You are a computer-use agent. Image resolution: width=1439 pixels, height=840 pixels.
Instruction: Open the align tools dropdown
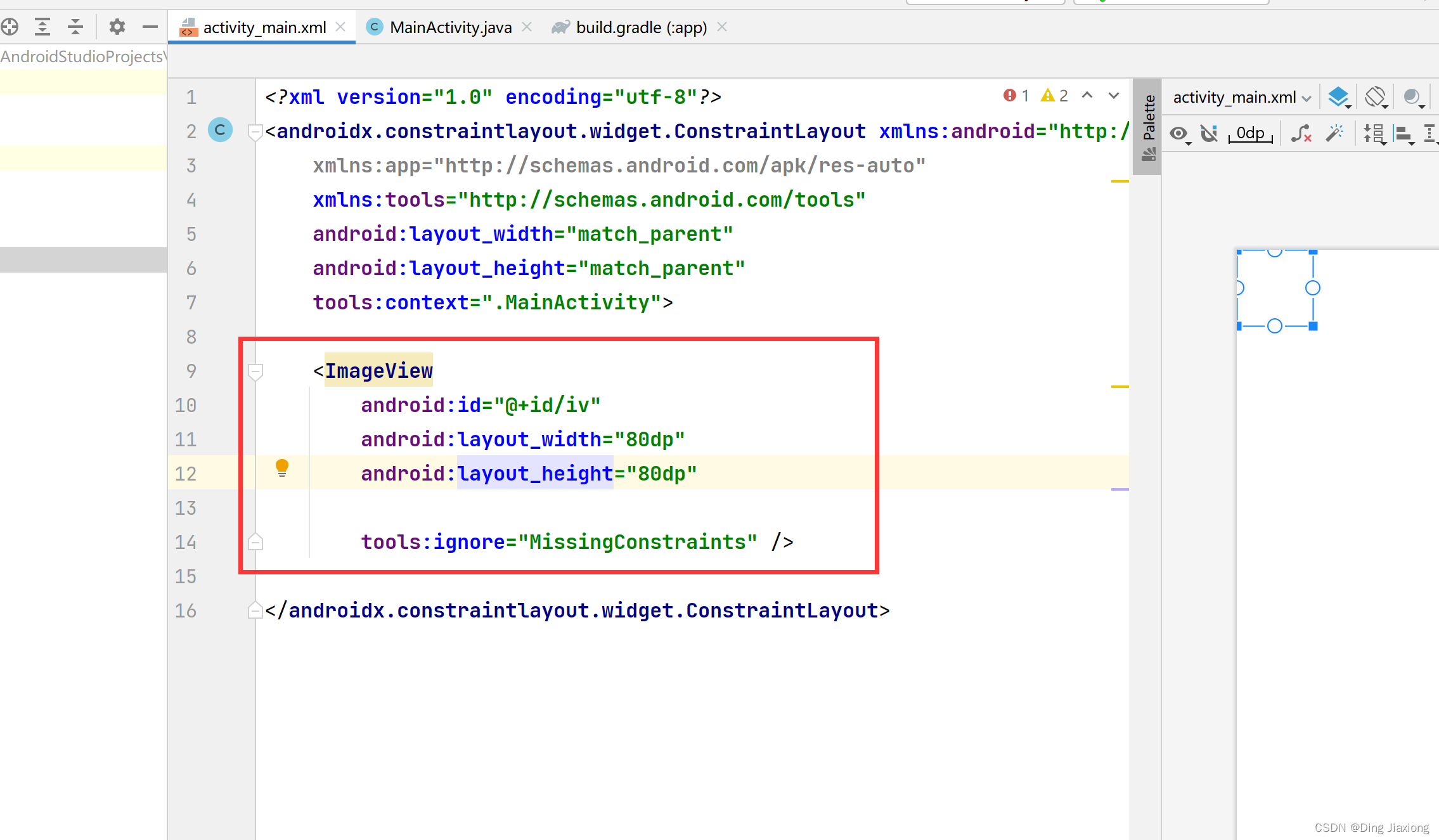(x=1404, y=134)
